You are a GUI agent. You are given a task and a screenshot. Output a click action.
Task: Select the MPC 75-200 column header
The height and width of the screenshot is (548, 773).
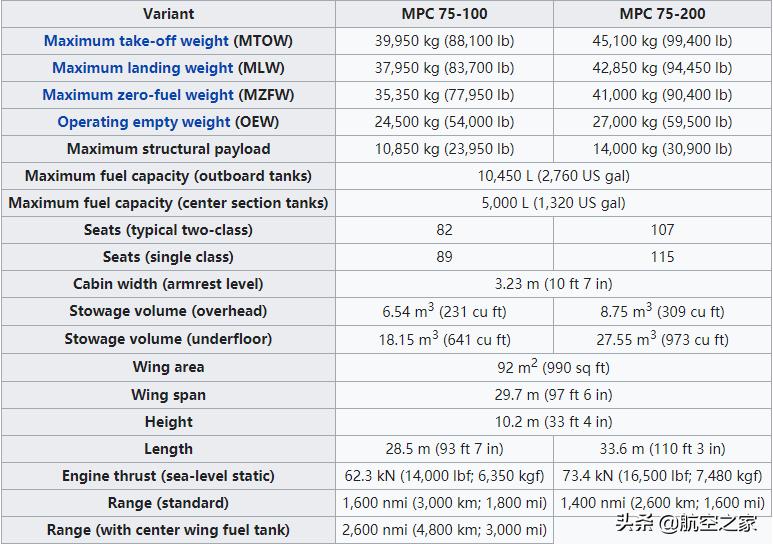tap(662, 14)
